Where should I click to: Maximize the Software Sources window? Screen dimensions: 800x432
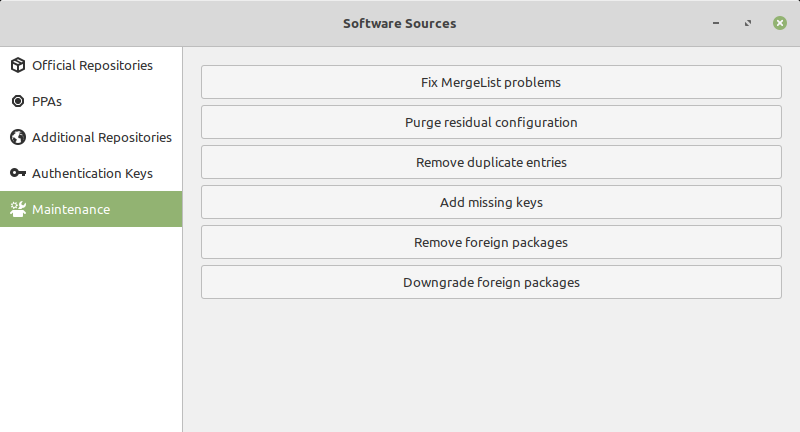[748, 22]
